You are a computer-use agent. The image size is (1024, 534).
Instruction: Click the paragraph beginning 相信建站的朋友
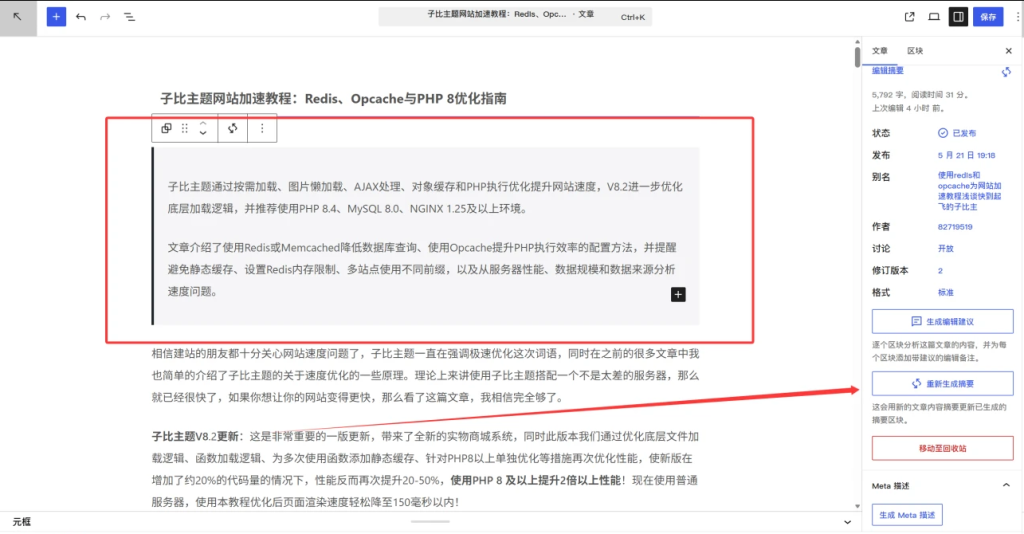(x=425, y=375)
